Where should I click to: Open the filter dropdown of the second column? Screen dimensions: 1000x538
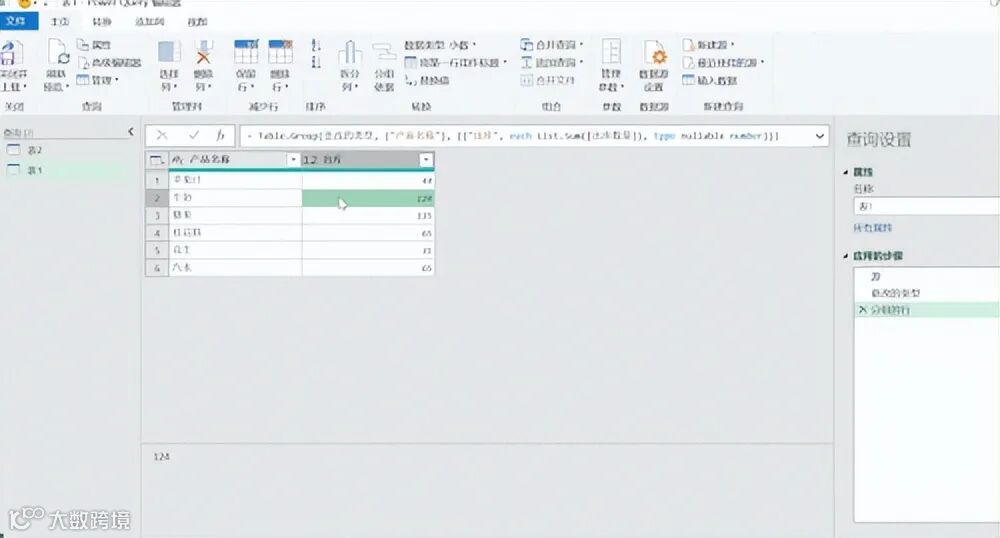coord(426,160)
